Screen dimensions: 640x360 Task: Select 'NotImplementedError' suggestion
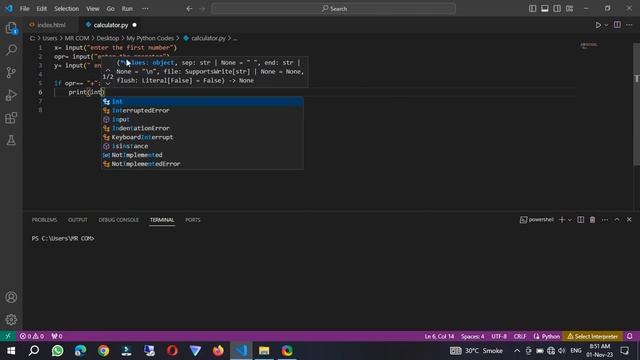(x=202, y=164)
